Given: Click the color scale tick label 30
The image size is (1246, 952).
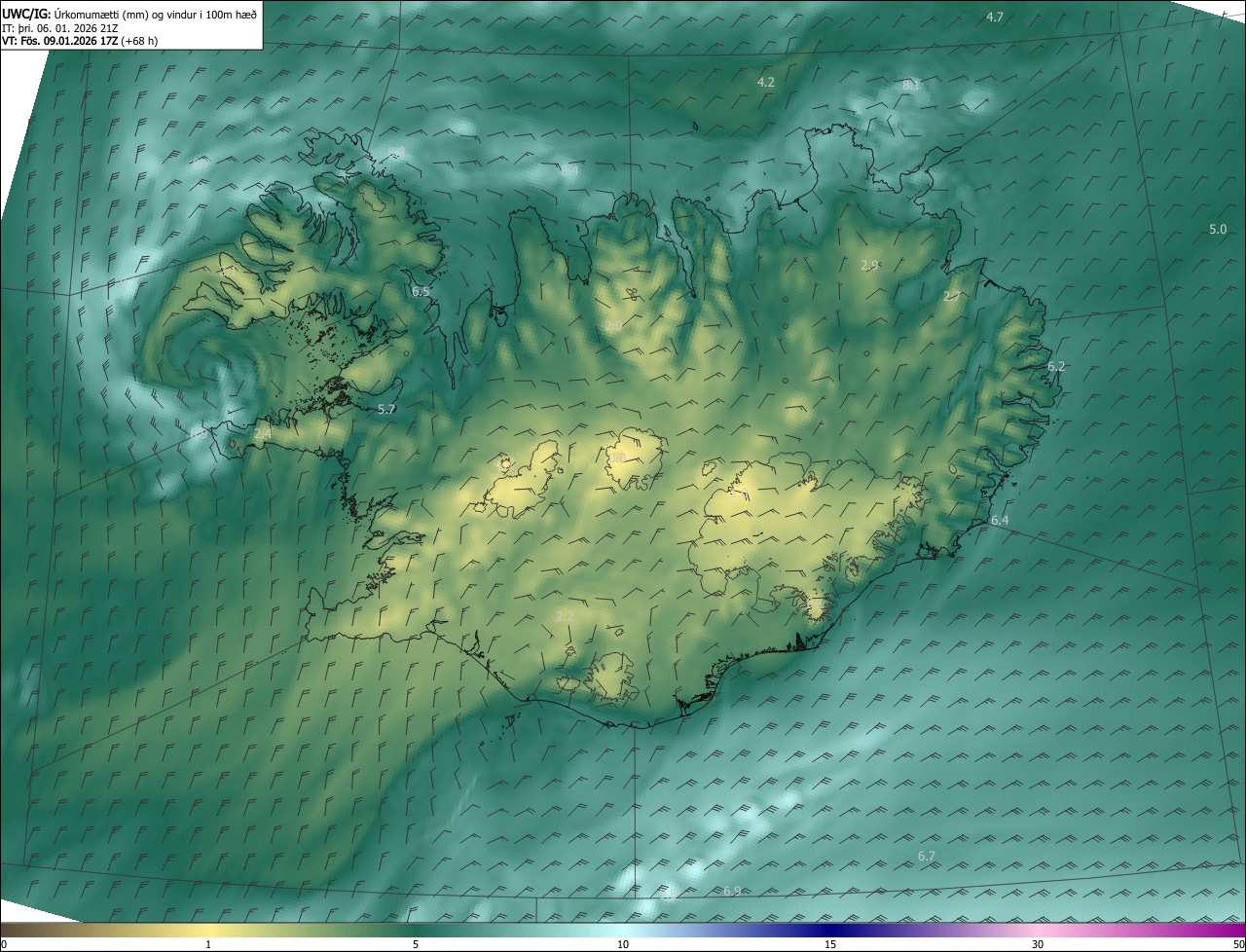Looking at the screenshot, I should coord(1038,944).
